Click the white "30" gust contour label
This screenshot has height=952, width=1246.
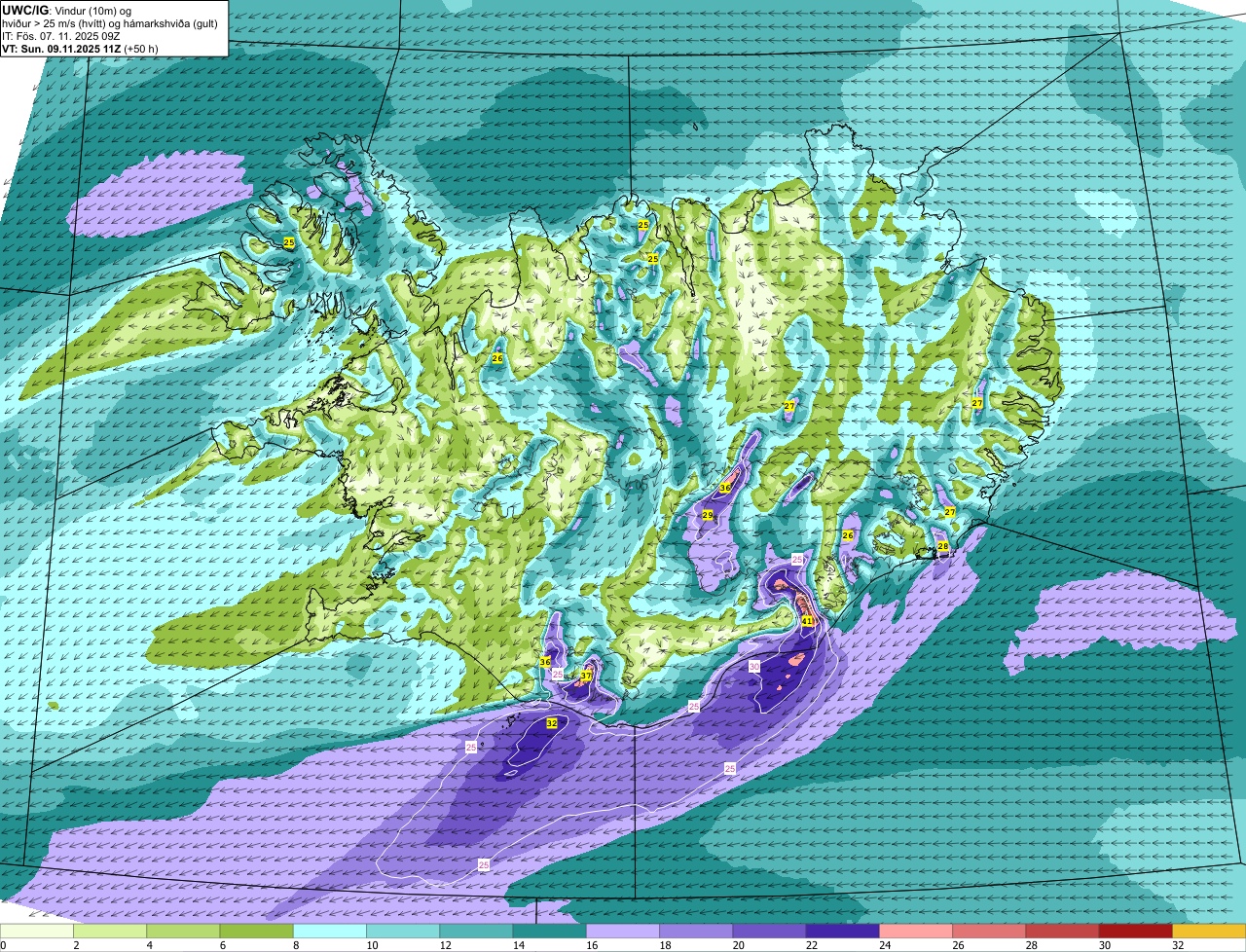(754, 667)
